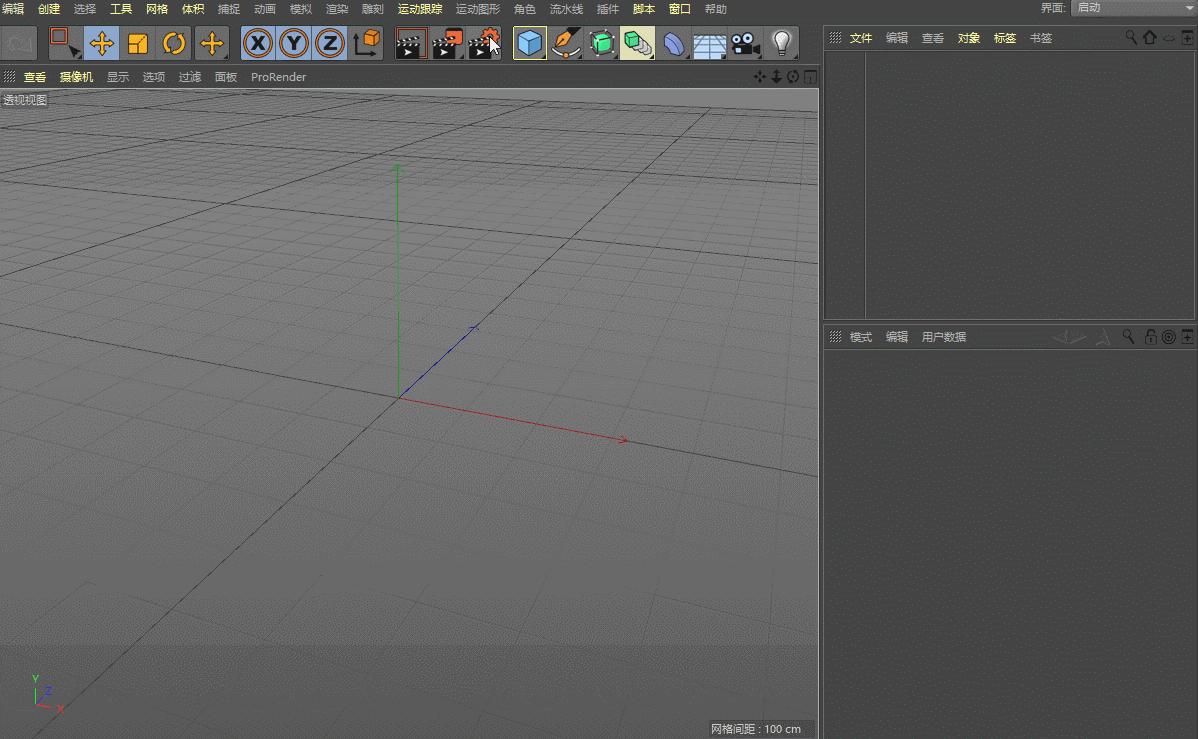Open the 工具 menu
Viewport: 1198px width, 739px height.
coord(121,9)
